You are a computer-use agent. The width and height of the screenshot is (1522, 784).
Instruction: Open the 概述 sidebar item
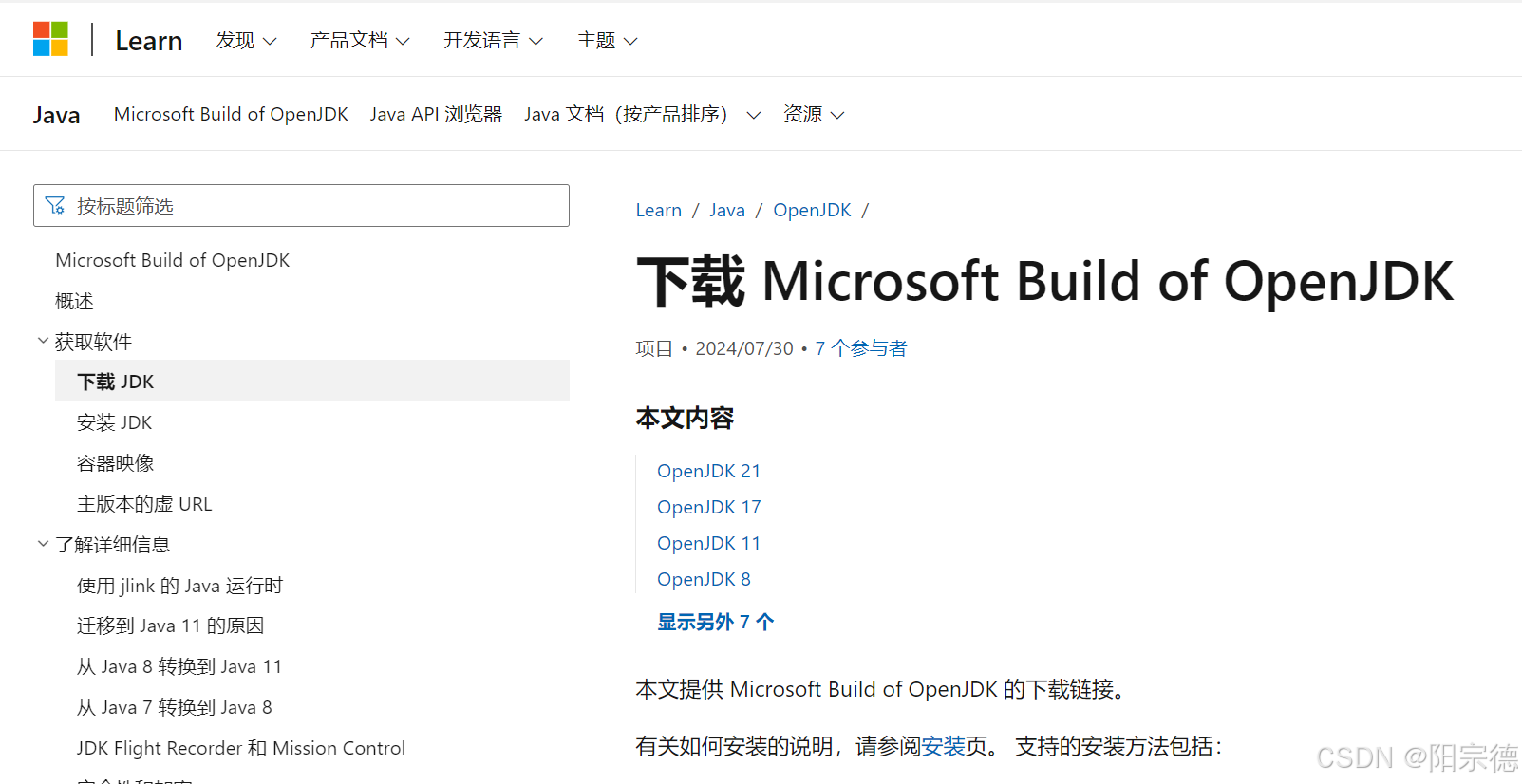click(x=74, y=301)
